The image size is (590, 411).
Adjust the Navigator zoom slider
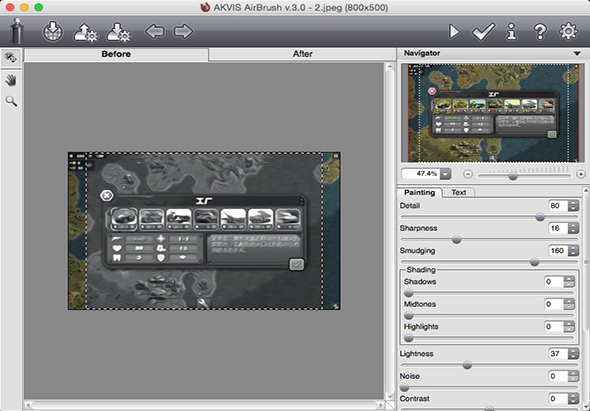(513, 176)
